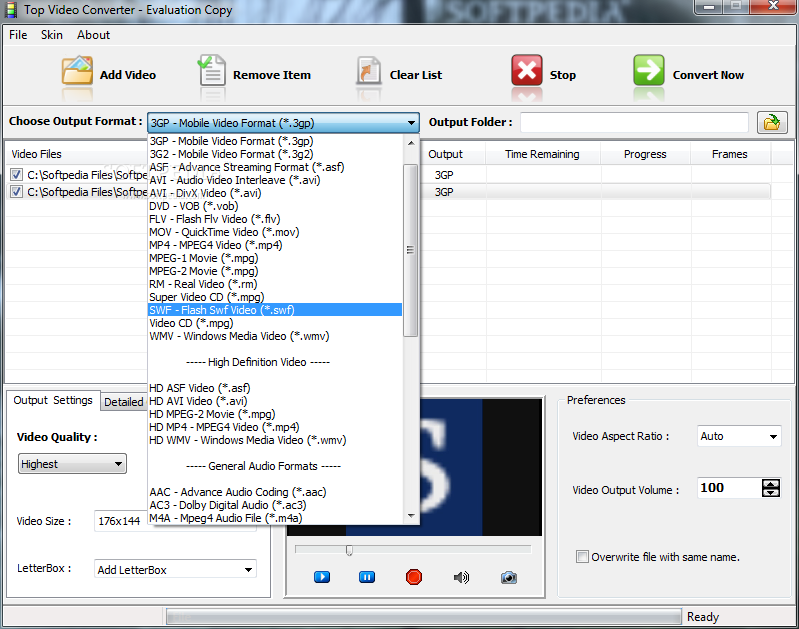Screen dimensions: 799x629
Task: Select Super Video CD format
Action: (x=275, y=297)
